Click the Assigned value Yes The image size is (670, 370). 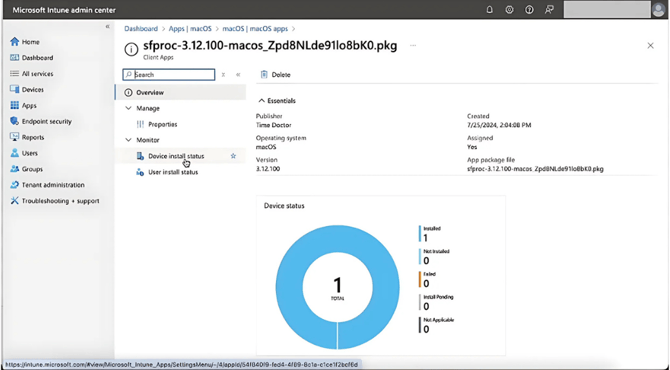click(472, 147)
